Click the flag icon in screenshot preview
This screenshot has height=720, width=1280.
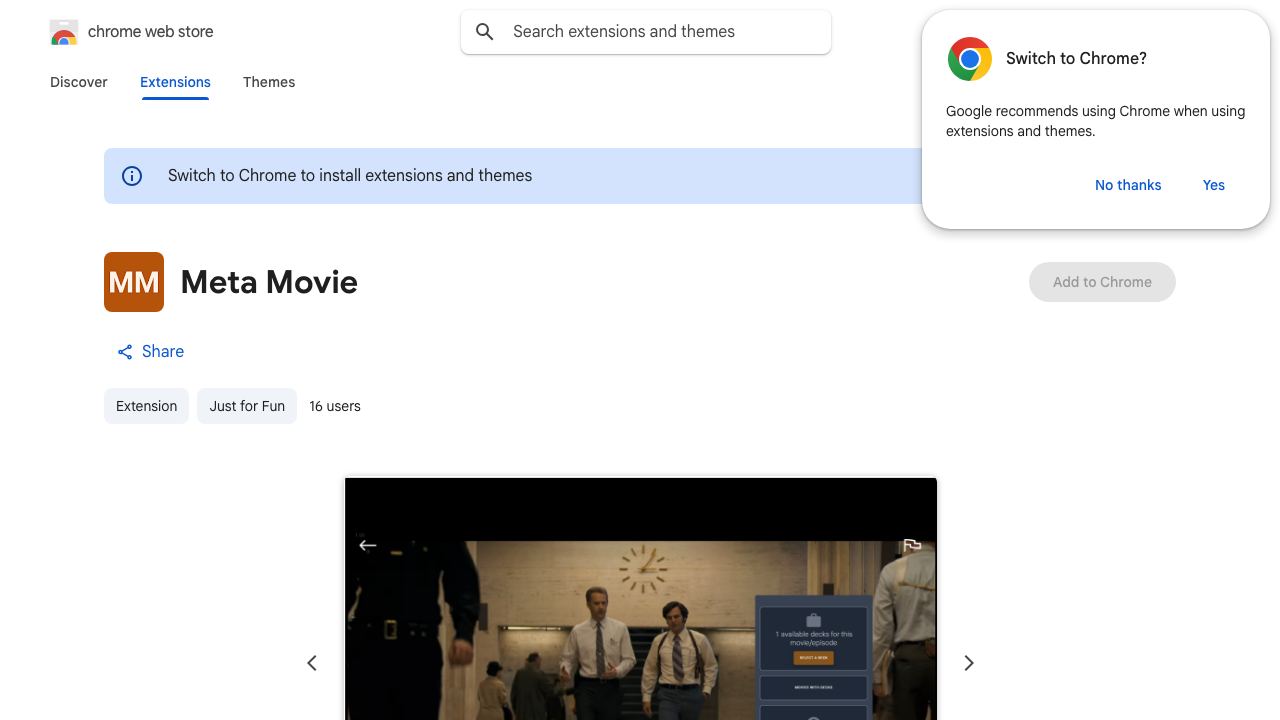[912, 545]
